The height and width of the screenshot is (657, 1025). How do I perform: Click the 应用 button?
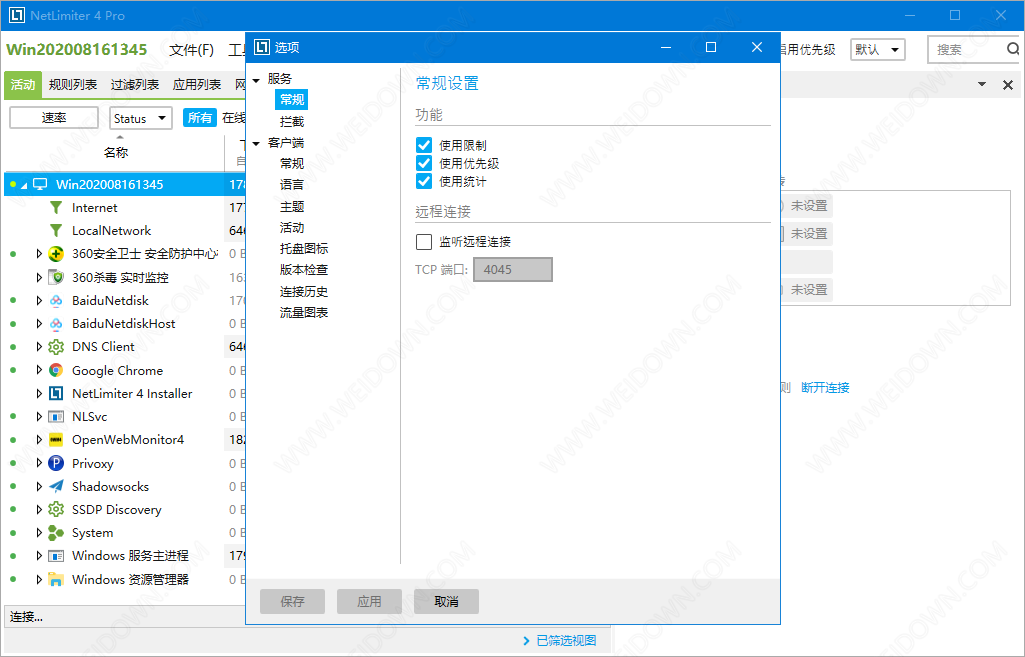pos(369,601)
